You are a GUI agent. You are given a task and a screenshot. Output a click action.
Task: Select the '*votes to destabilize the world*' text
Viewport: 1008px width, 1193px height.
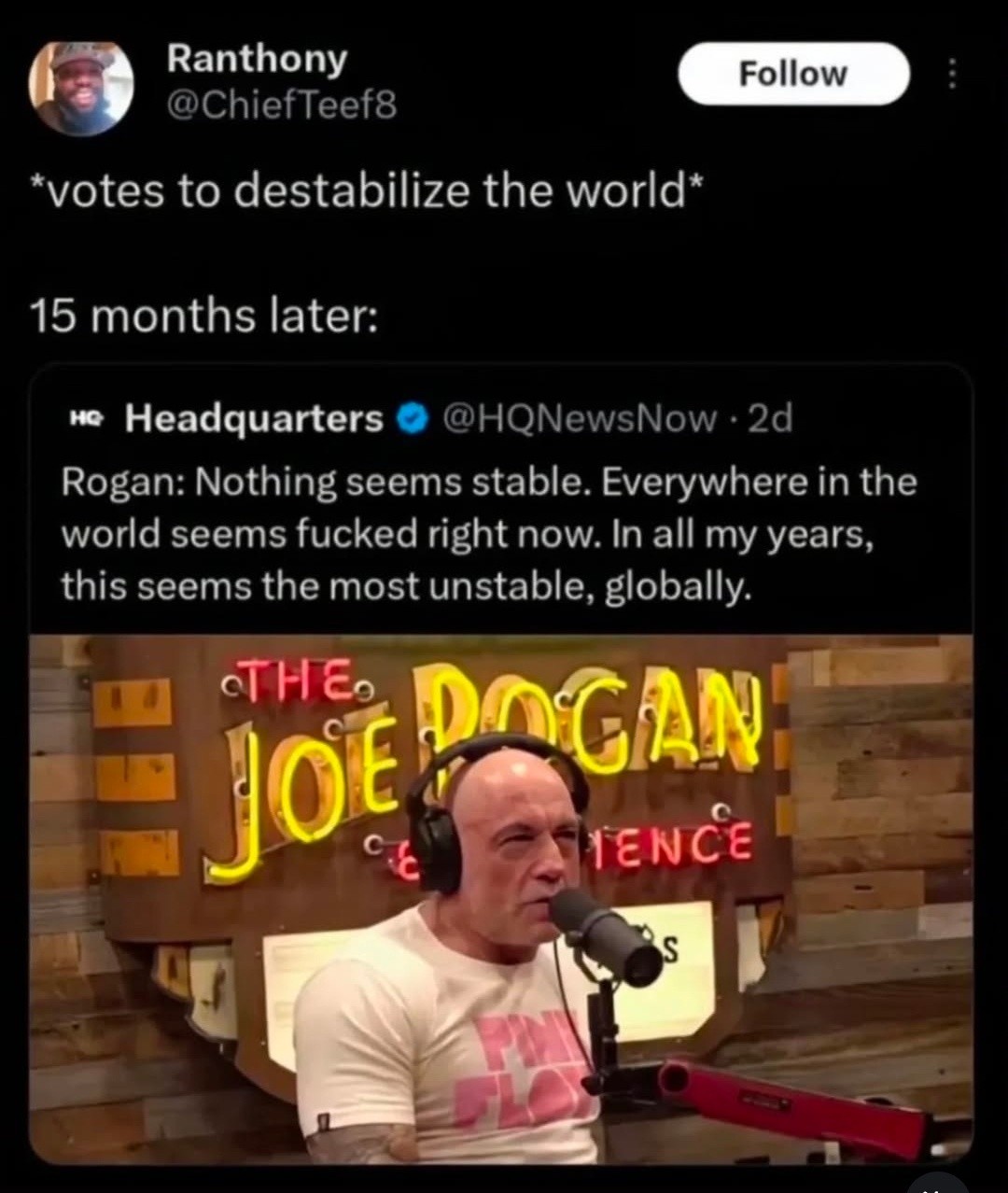click(367, 191)
